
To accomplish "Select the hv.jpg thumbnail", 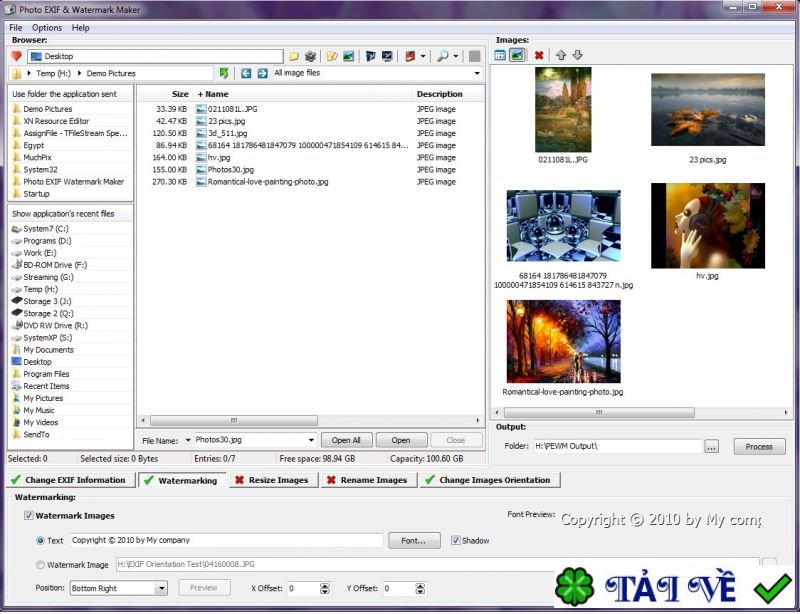I will pyautogui.click(x=707, y=225).
